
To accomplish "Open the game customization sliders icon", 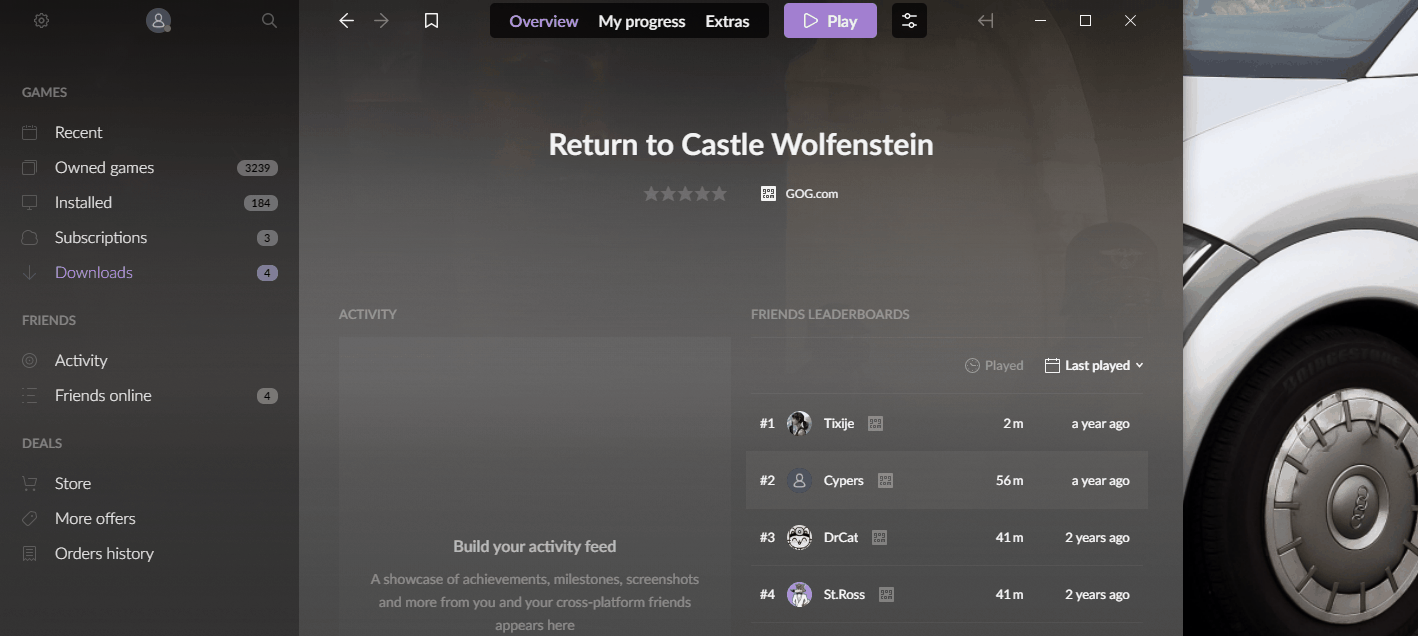I will [x=909, y=20].
